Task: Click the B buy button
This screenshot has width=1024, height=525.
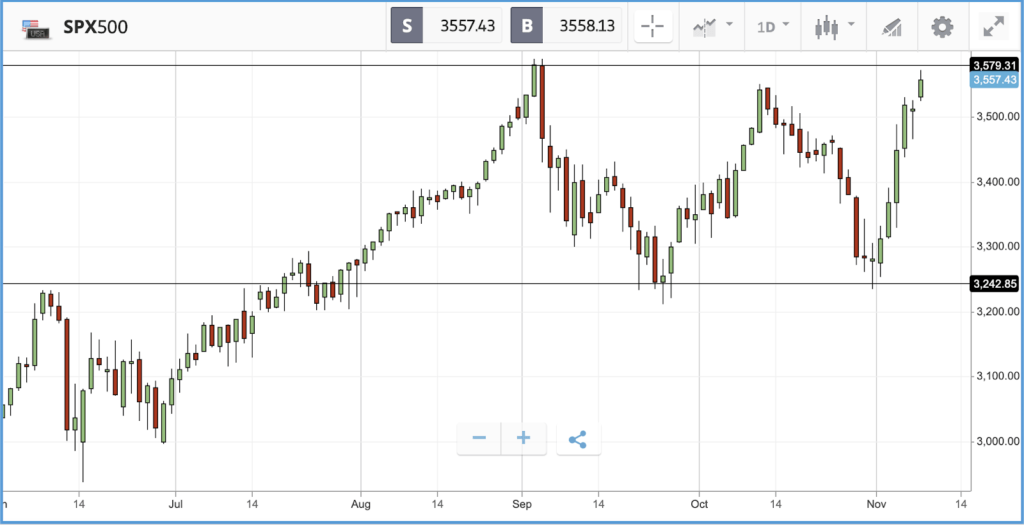Action: click(526, 25)
